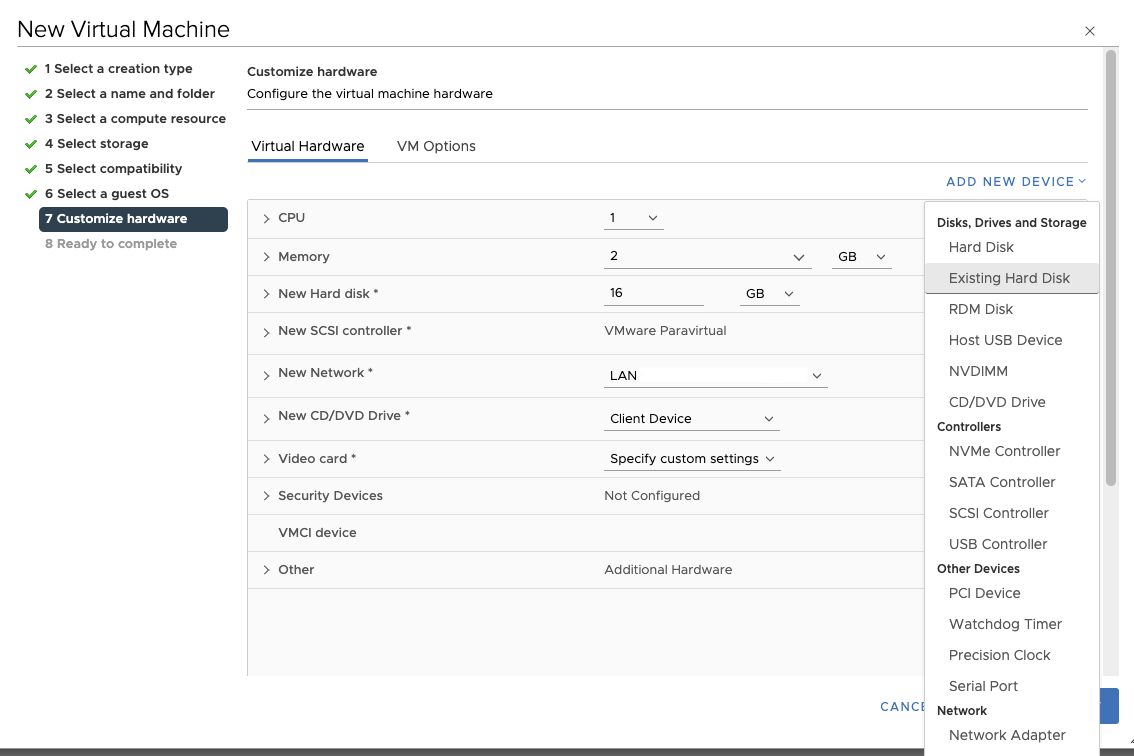Choose Existing Hard Disk from menu
The image size is (1134, 756).
1009,278
